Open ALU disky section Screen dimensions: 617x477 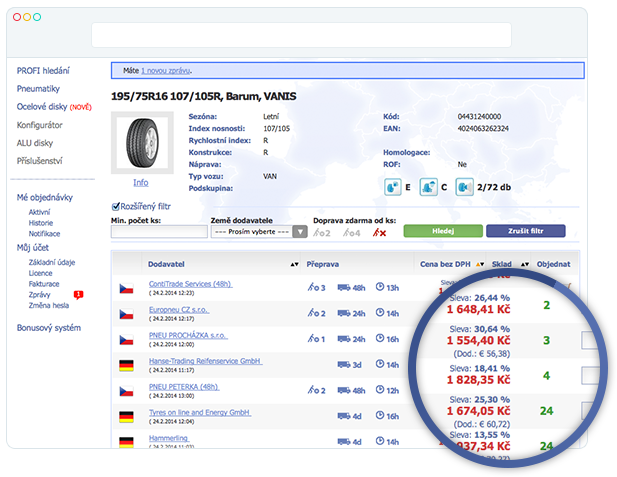pos(35,143)
